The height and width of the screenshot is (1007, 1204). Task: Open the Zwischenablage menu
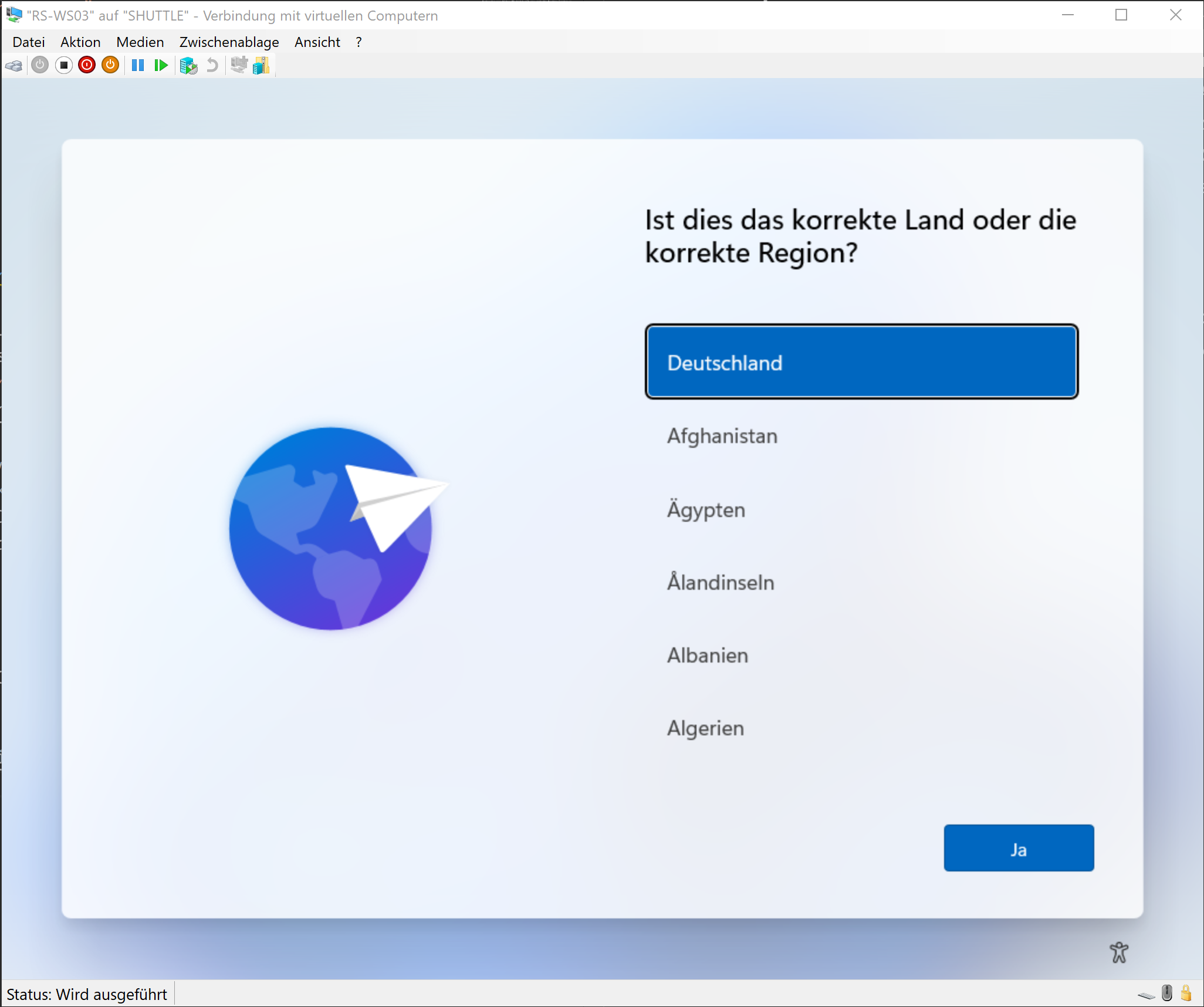[x=229, y=42]
